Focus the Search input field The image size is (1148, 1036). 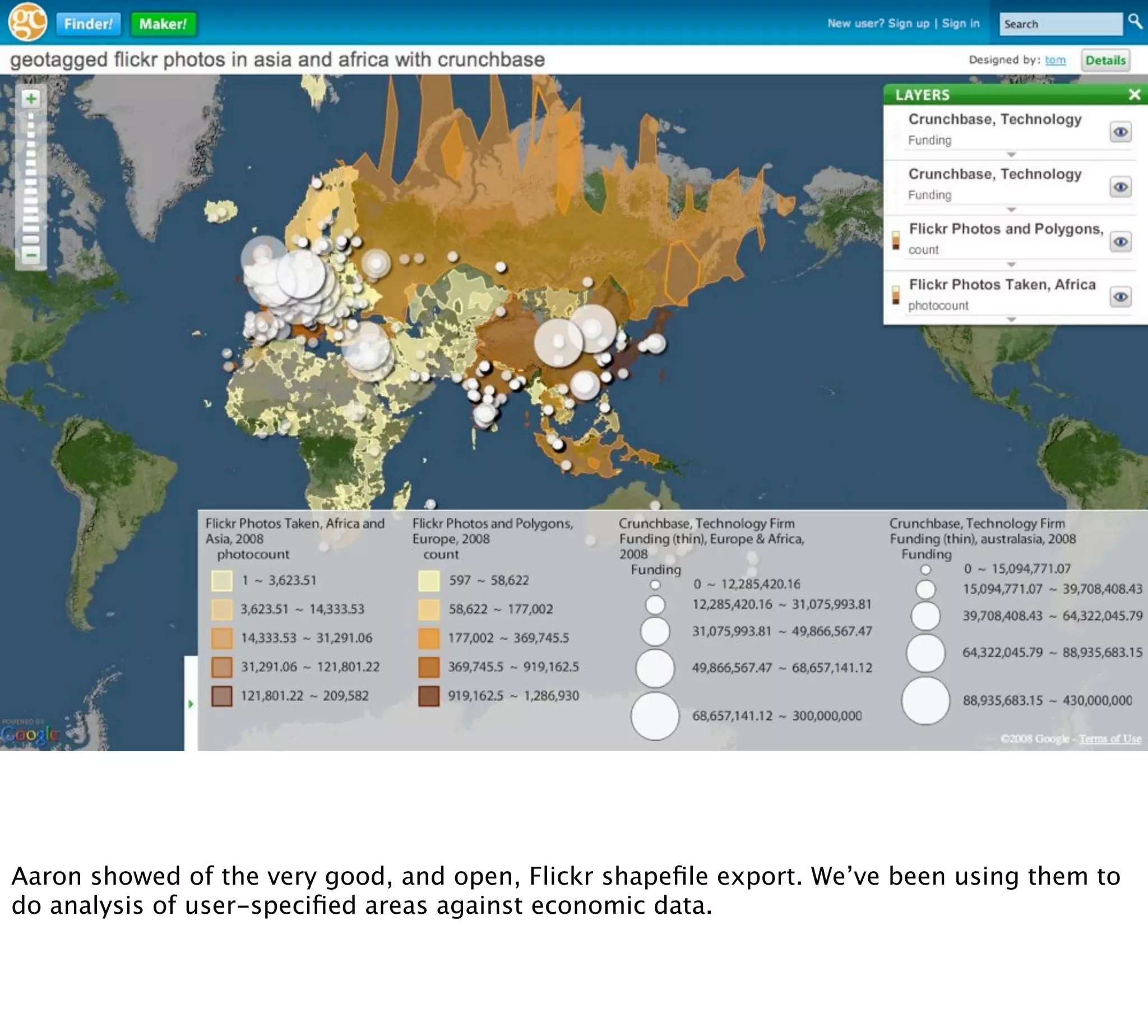1061,24
